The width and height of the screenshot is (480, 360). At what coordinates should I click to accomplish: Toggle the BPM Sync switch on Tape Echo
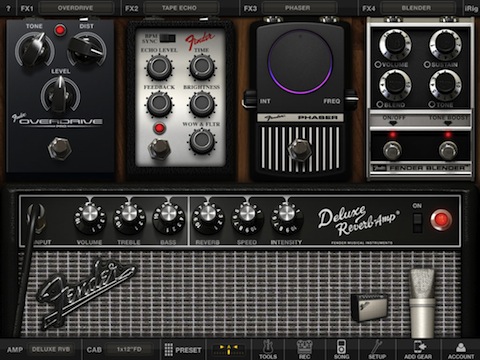coord(167,38)
